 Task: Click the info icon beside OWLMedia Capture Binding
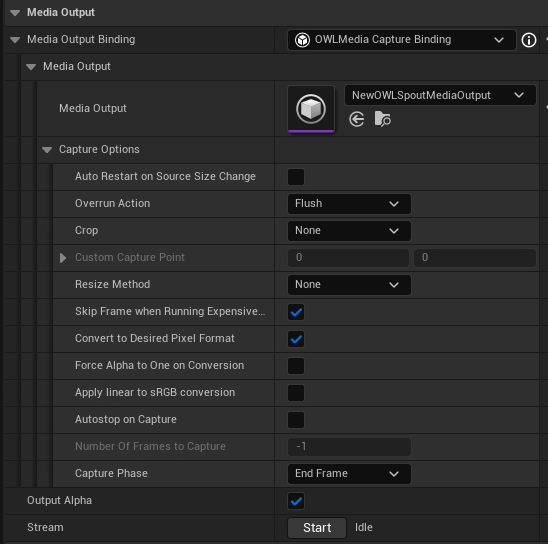click(x=528, y=40)
